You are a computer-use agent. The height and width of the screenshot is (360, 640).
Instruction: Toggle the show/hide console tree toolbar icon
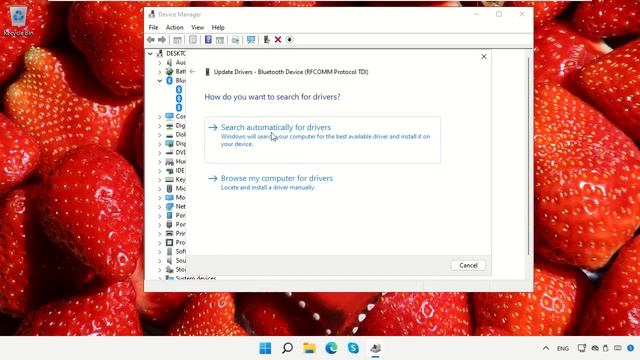coord(178,40)
